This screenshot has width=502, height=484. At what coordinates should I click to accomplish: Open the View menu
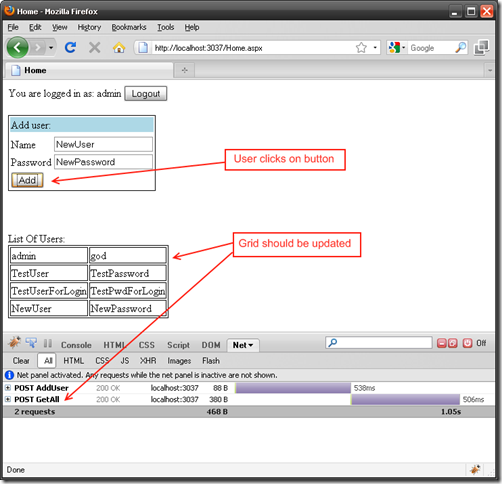[x=60, y=27]
